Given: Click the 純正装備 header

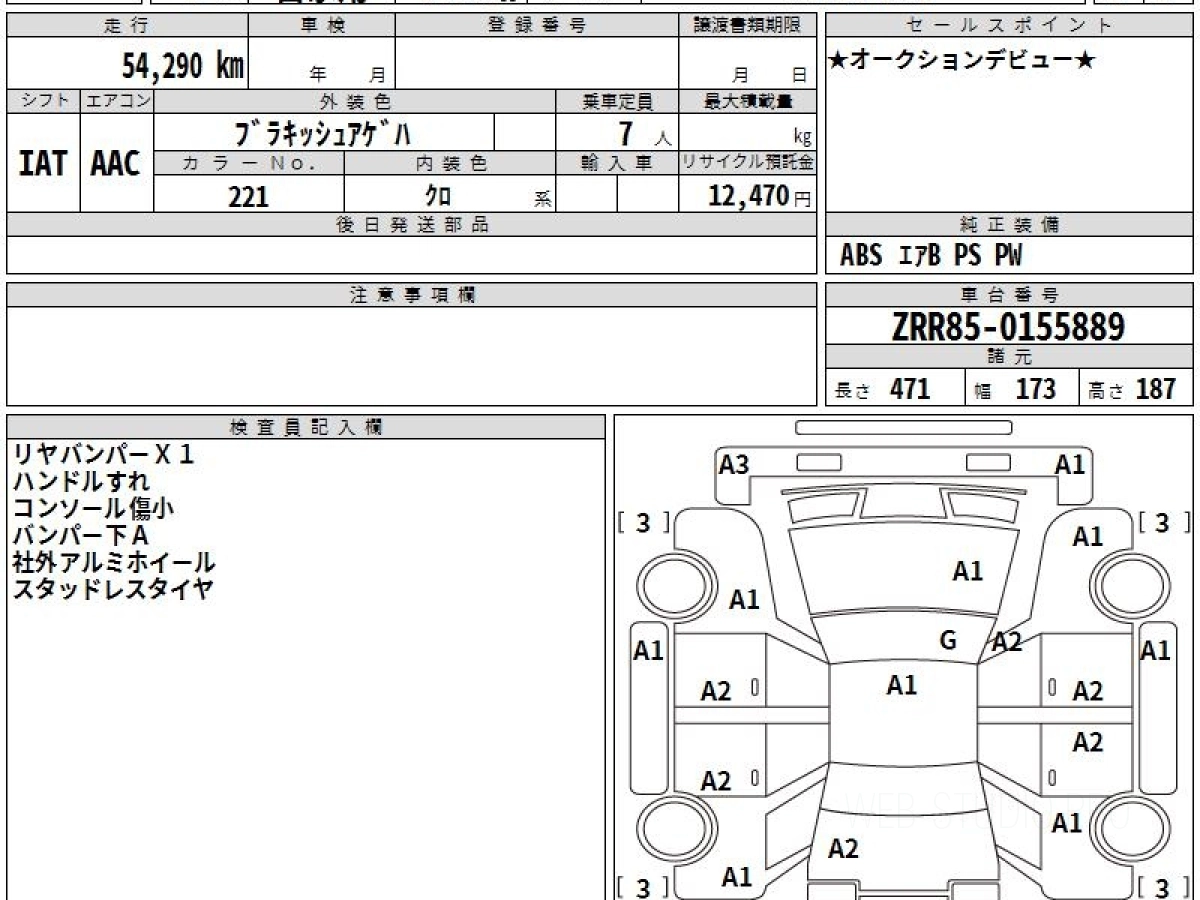Looking at the screenshot, I should click(x=1010, y=225).
